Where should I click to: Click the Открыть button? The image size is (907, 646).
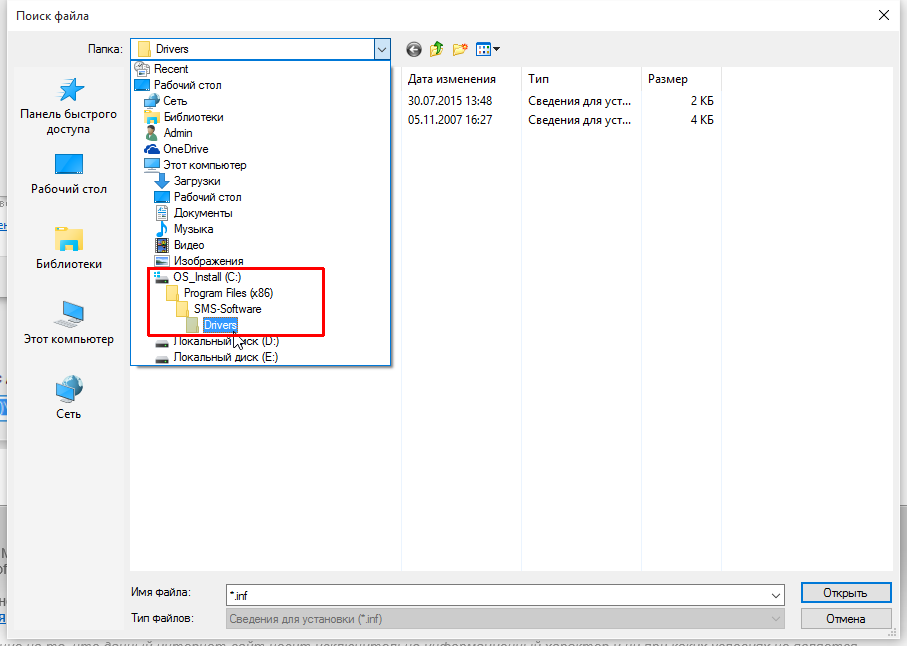coord(846,593)
